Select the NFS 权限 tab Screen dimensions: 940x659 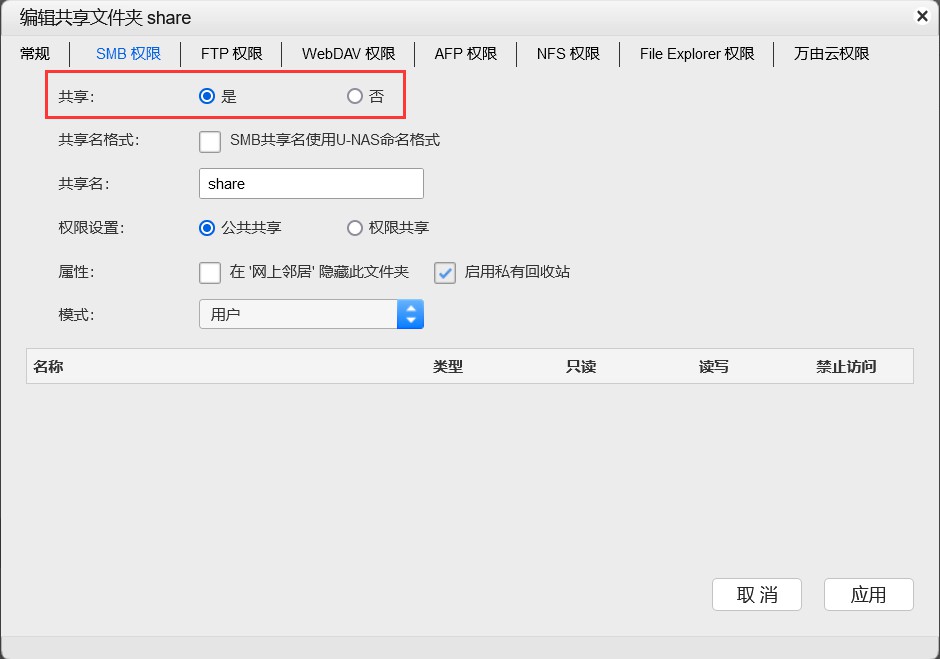click(567, 54)
